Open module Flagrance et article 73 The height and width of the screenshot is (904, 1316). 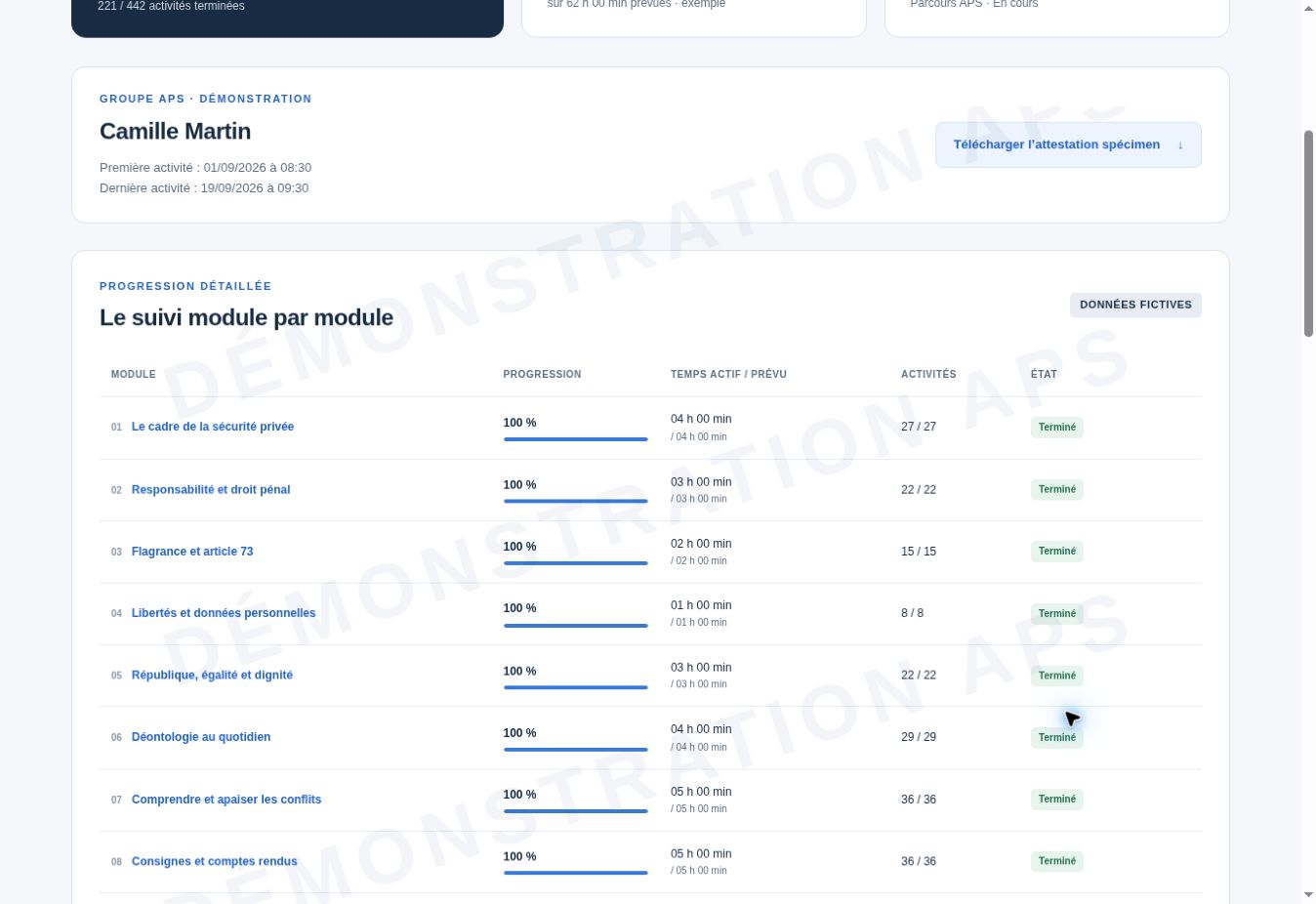click(x=192, y=552)
